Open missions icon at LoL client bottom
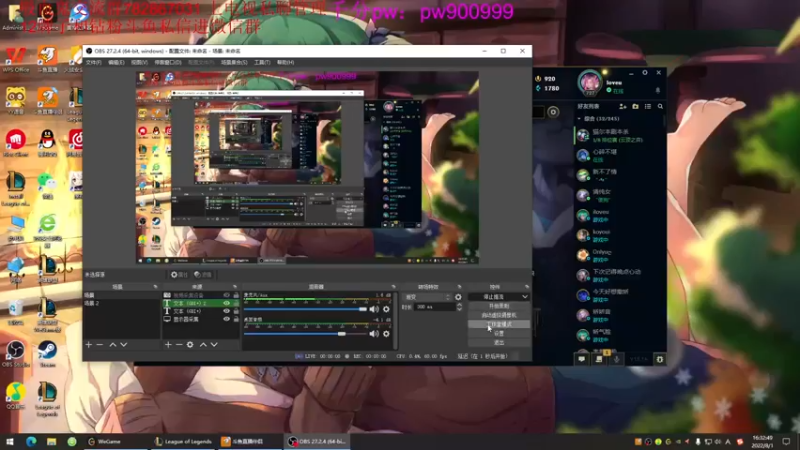This screenshot has height=450, width=800. pos(599,359)
